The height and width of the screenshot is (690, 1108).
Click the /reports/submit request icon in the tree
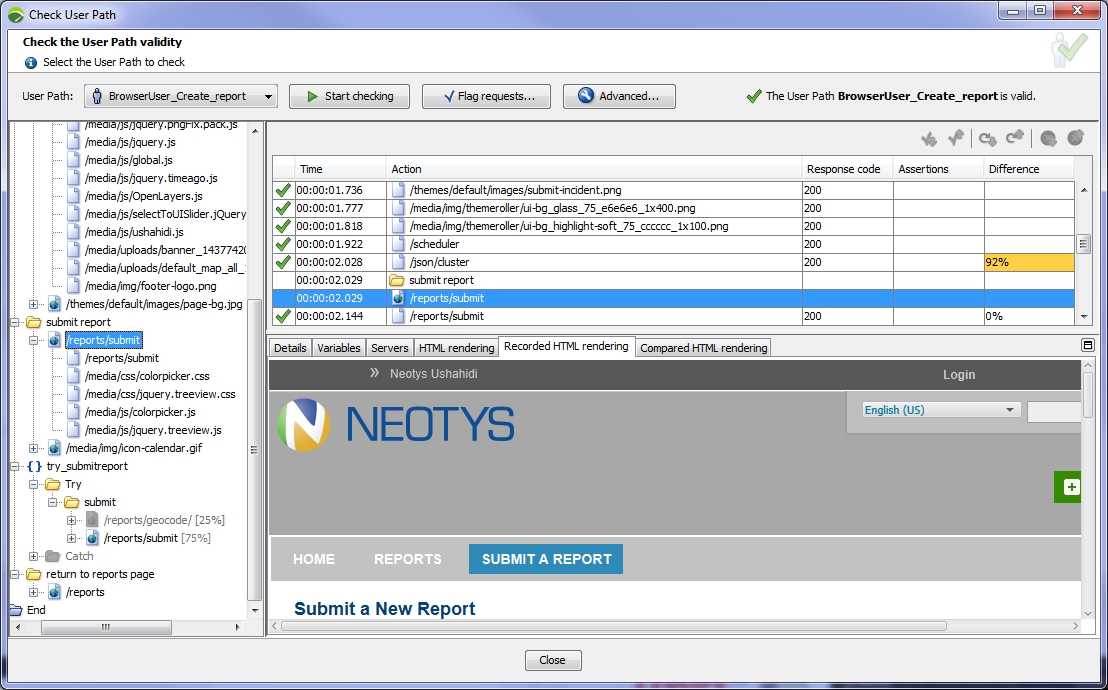point(55,340)
